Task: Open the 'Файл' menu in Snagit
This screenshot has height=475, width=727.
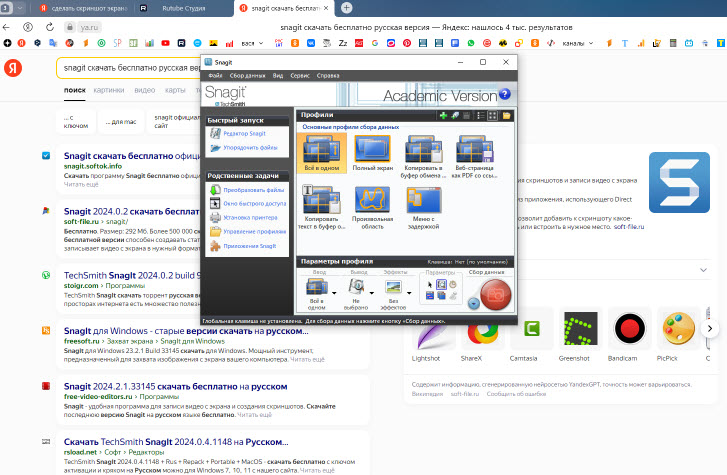Action: [215, 76]
